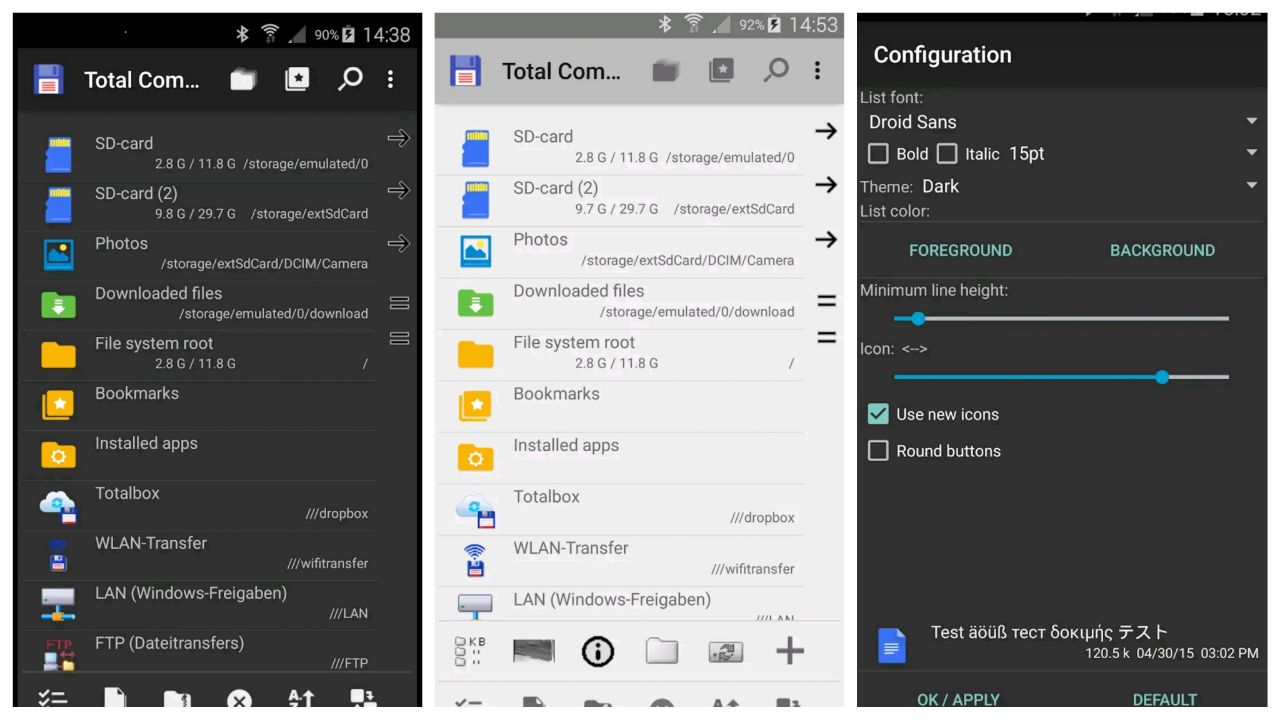Tap the plus add-button icon, light-theme bar
The height and width of the screenshot is (719, 1280).
coord(790,652)
